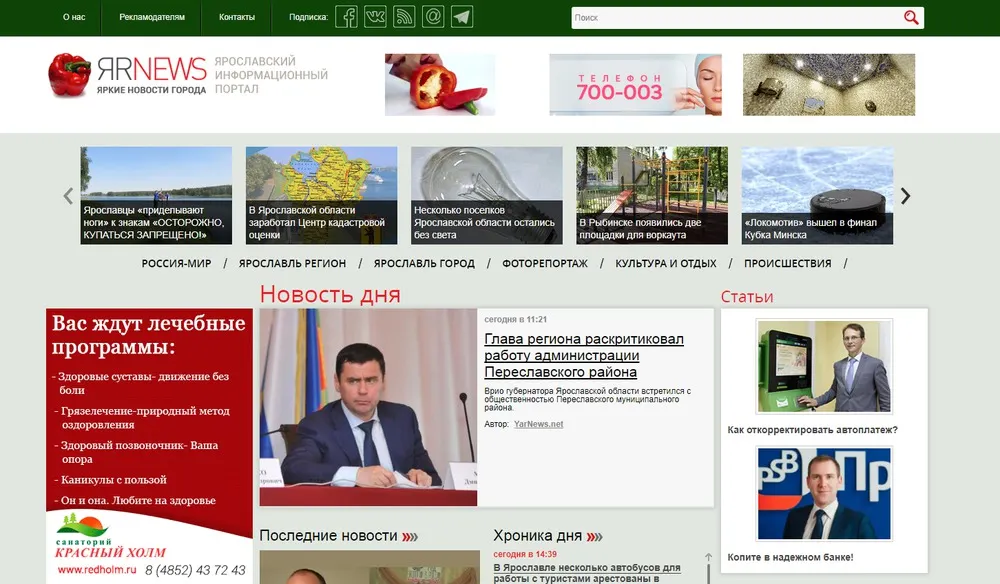Open headline about Переславского района administration
Viewport: 1000px width, 584px height.
[584, 355]
